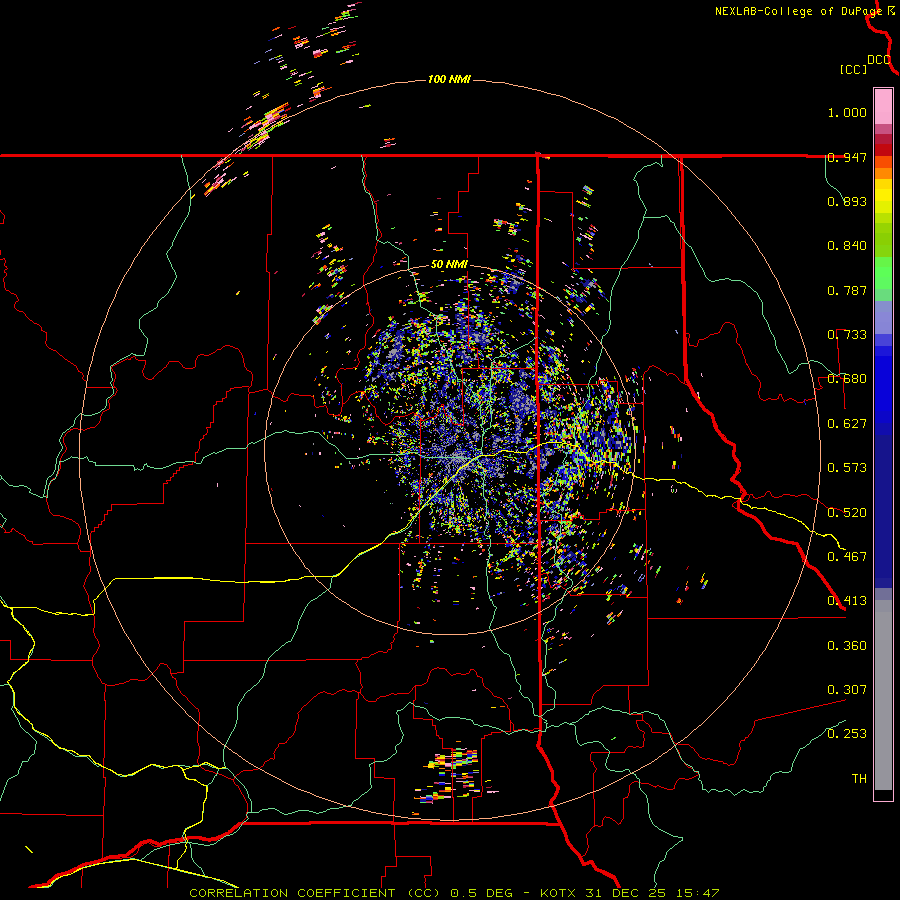Click the DCC label near the top-right corner
This screenshot has height=900, width=900.
coord(878,60)
